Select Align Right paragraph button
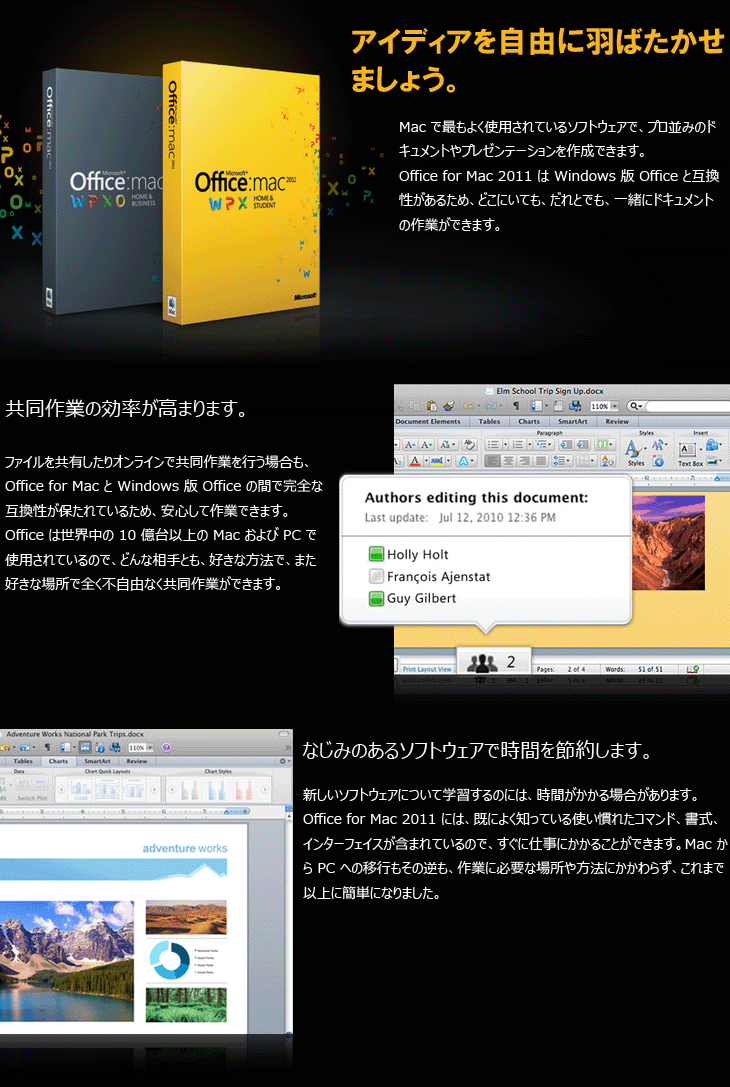The width and height of the screenshot is (730, 1087). tap(525, 461)
